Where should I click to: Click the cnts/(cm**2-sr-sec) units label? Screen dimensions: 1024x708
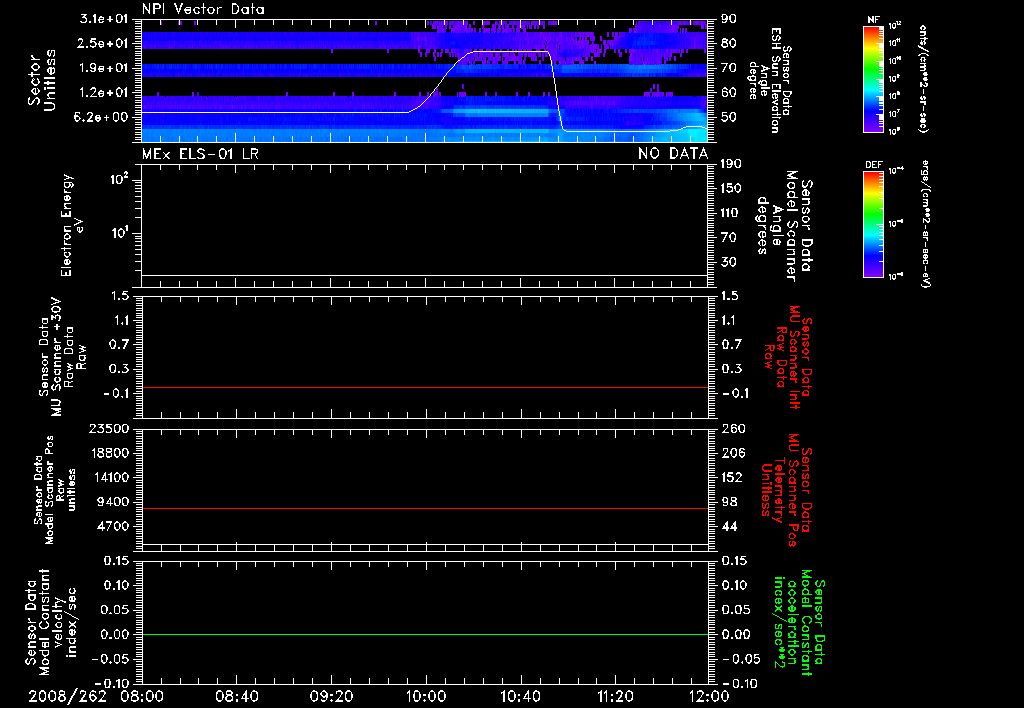tap(923, 78)
